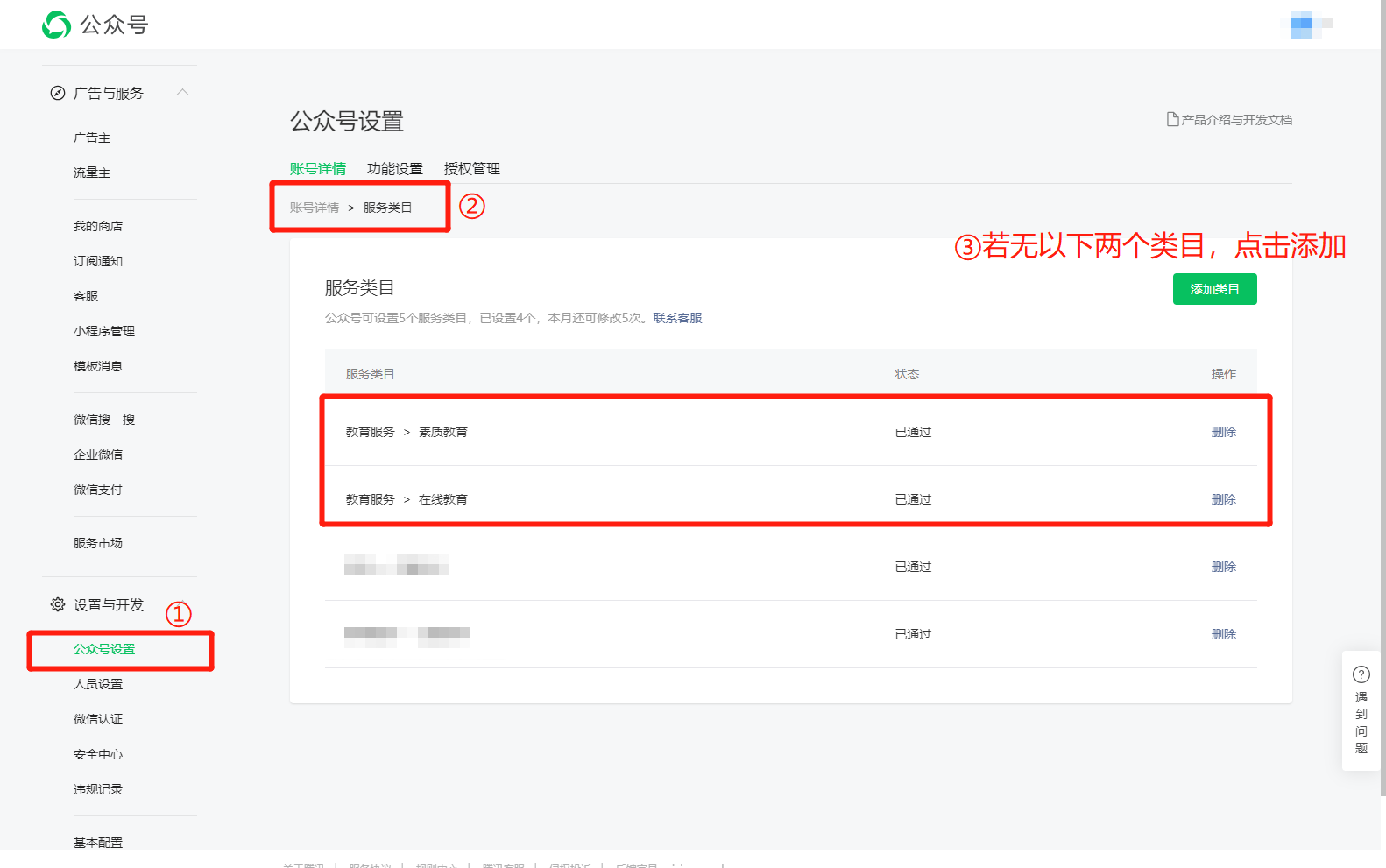The height and width of the screenshot is (868, 1386).
Task: Click the green 添加类目 button
Action: [x=1215, y=289]
